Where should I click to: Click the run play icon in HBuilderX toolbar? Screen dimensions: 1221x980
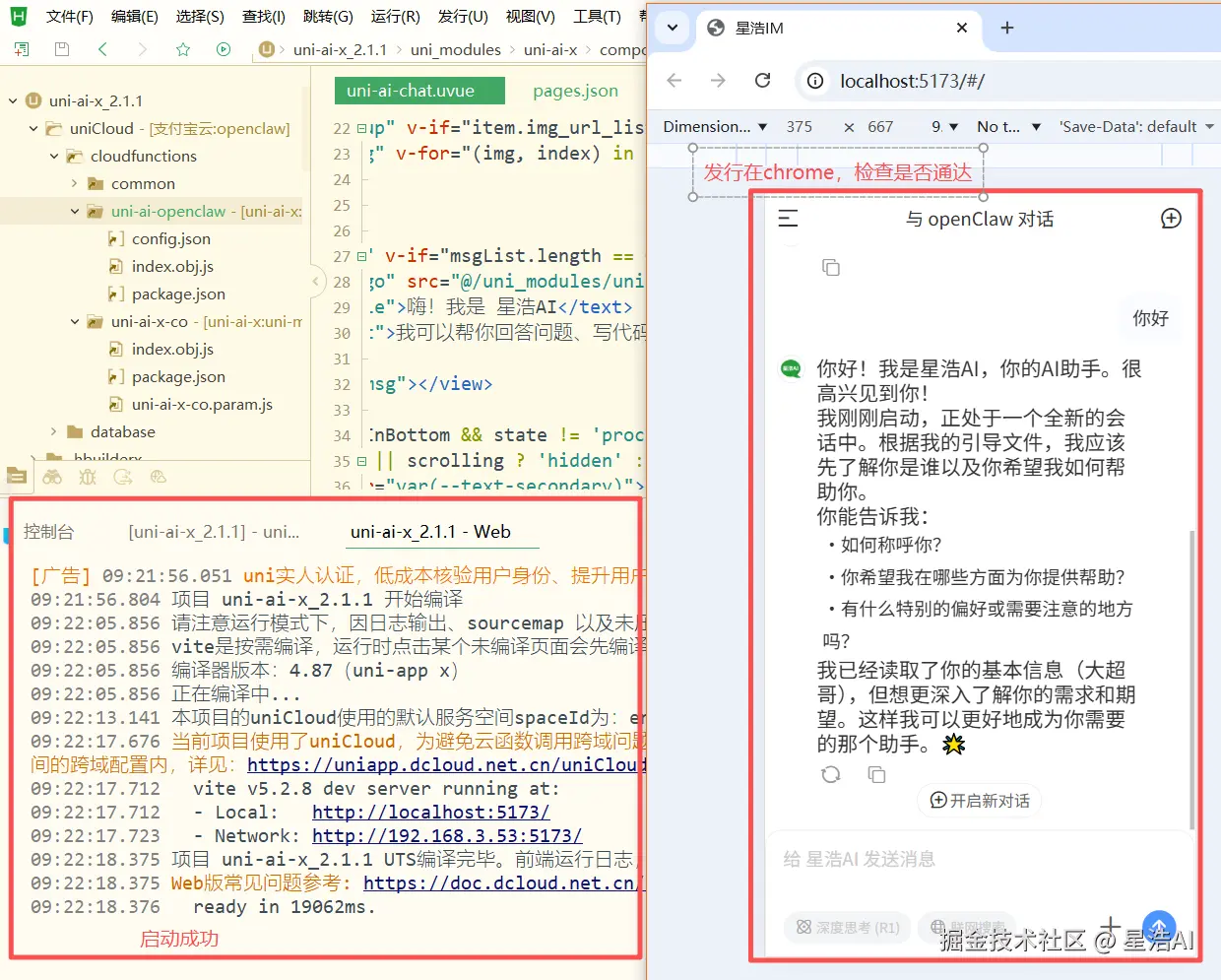pyautogui.click(x=224, y=49)
